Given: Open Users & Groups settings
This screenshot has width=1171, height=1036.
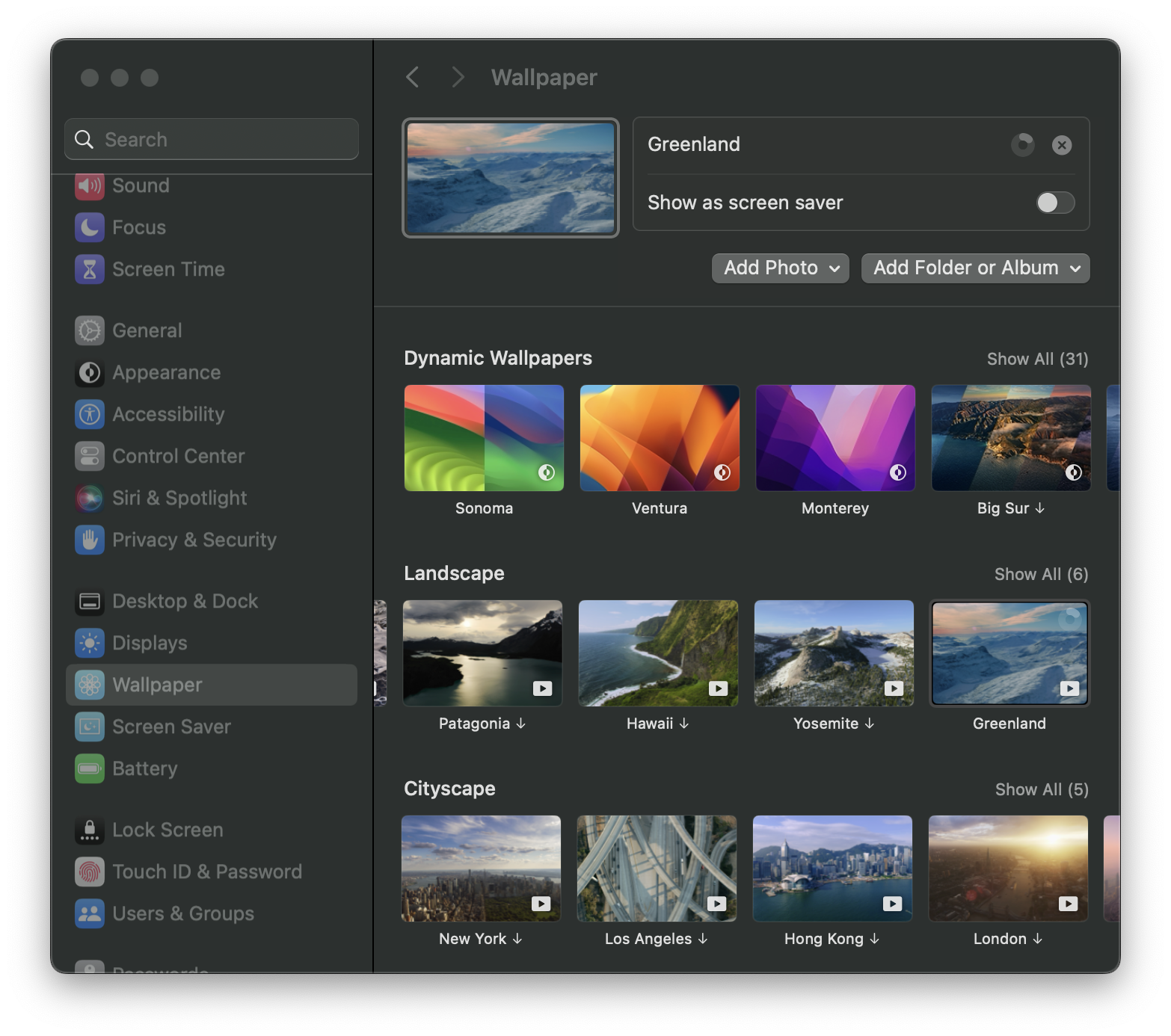Looking at the screenshot, I should [212, 913].
